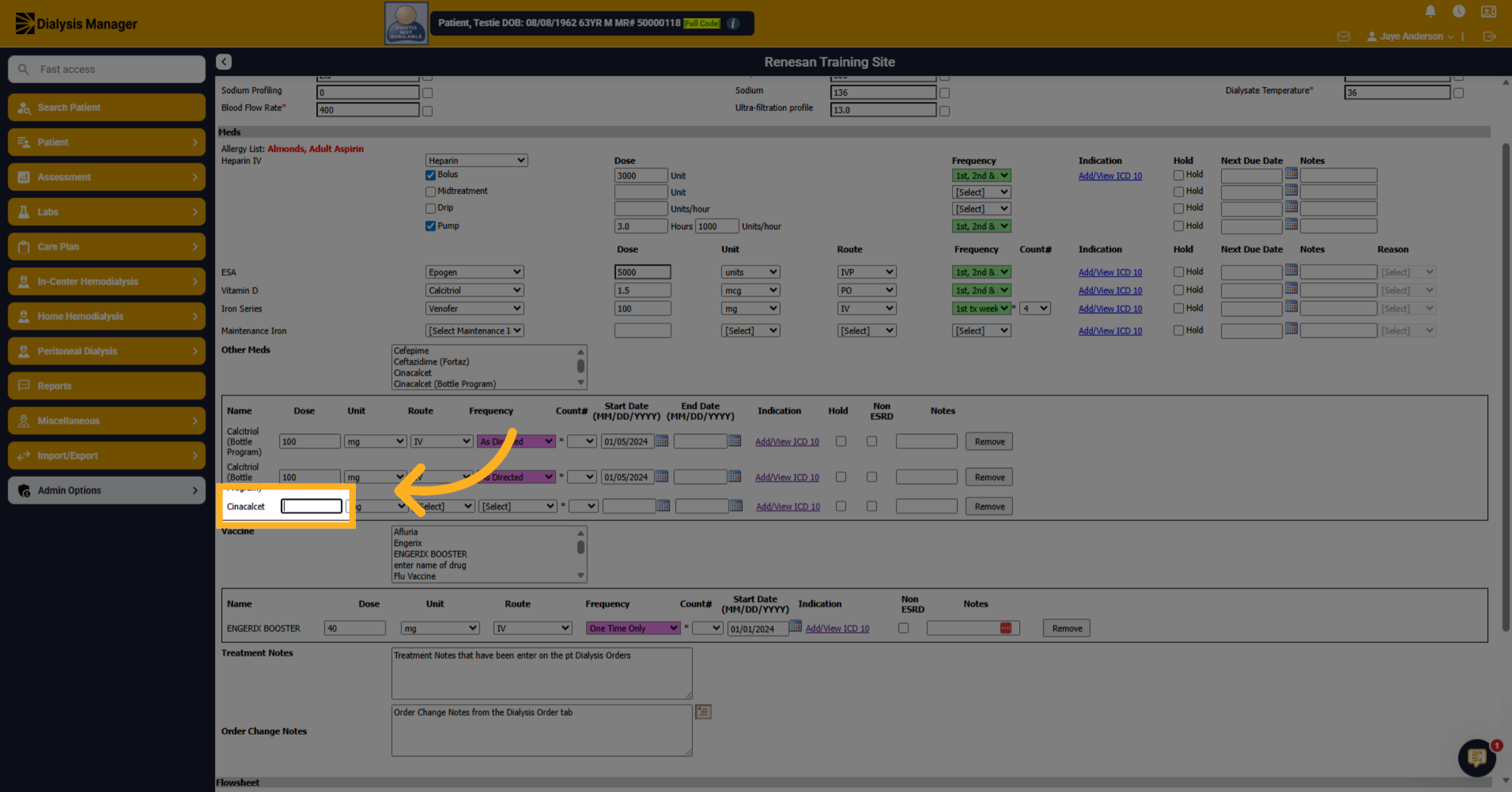Open start date calendar for Cinacalcet row

(663, 505)
